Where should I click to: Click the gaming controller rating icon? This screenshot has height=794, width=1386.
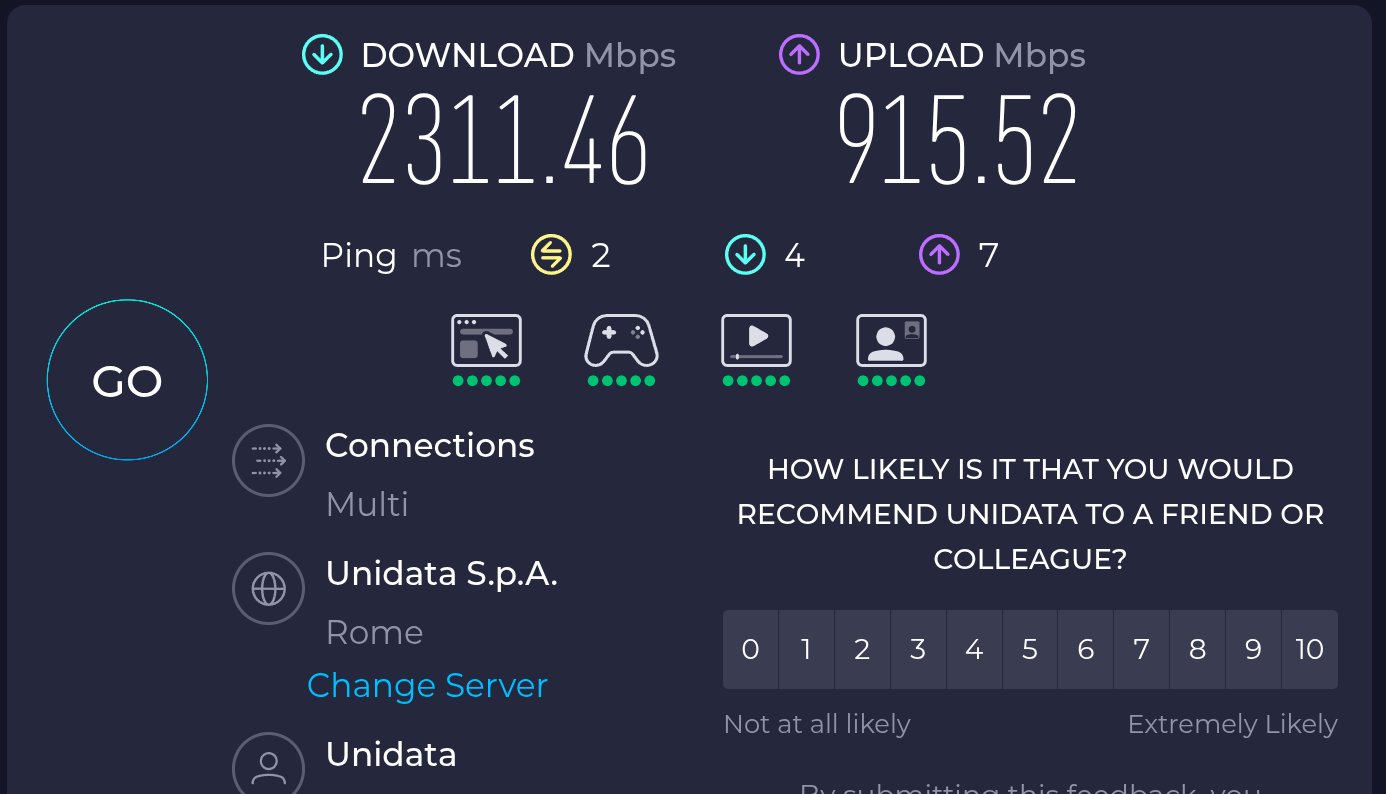(x=621, y=341)
